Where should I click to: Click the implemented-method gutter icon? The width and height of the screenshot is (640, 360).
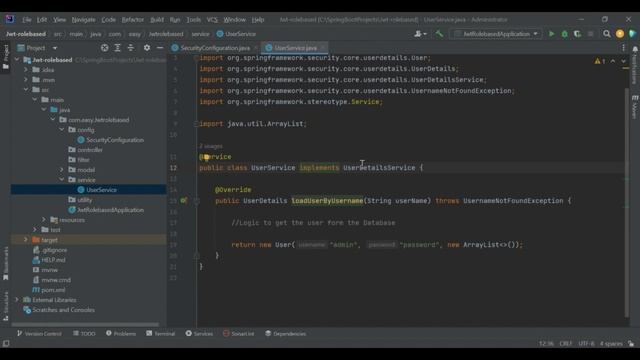click(184, 201)
